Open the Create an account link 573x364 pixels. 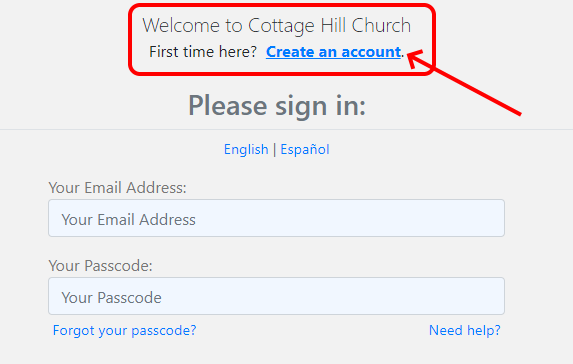(x=333, y=52)
